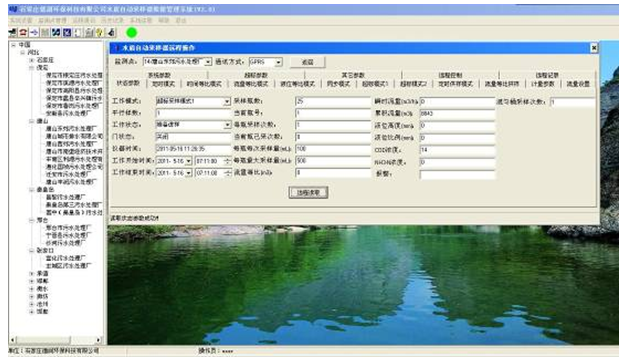Click the last toolbar icon after the help icon
The image size is (626, 362).
tap(111, 33)
